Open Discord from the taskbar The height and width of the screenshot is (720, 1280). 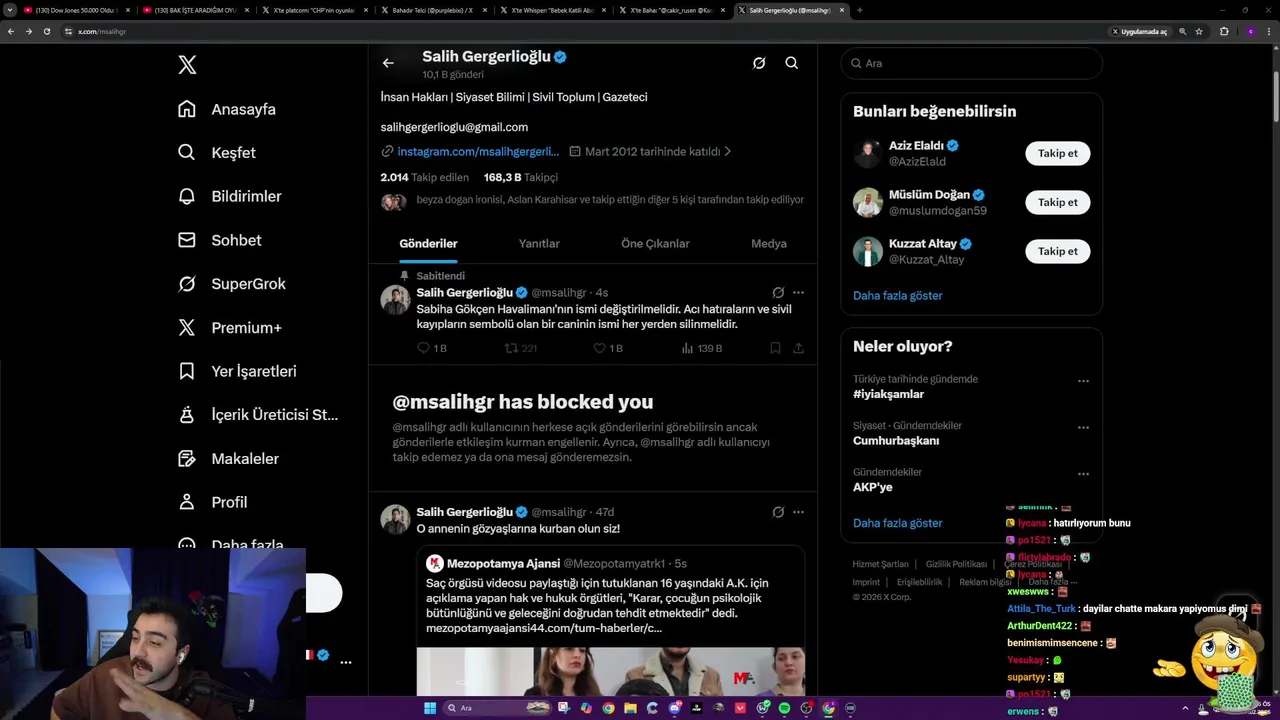(x=675, y=708)
